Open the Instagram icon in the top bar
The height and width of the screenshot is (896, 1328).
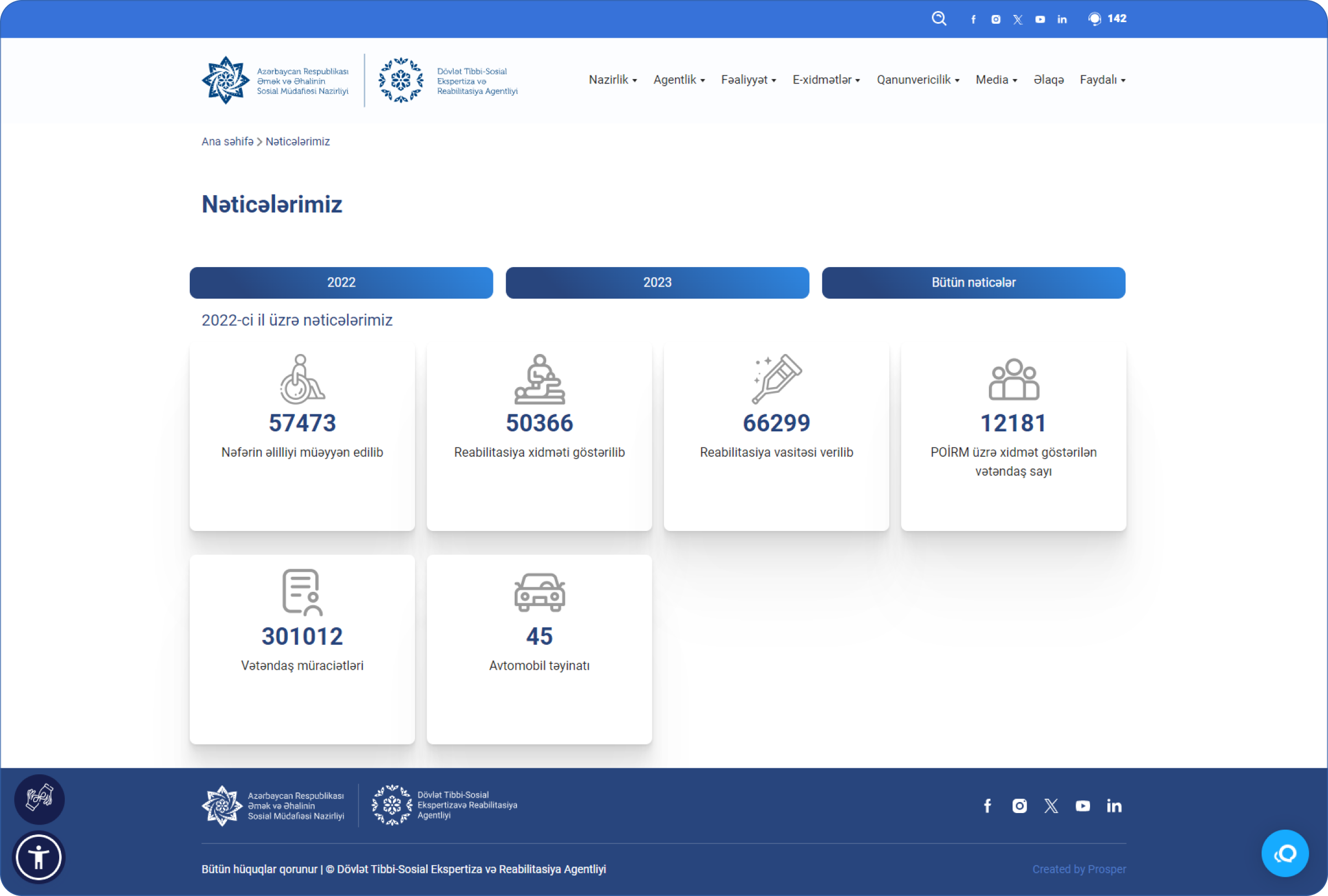(x=995, y=19)
